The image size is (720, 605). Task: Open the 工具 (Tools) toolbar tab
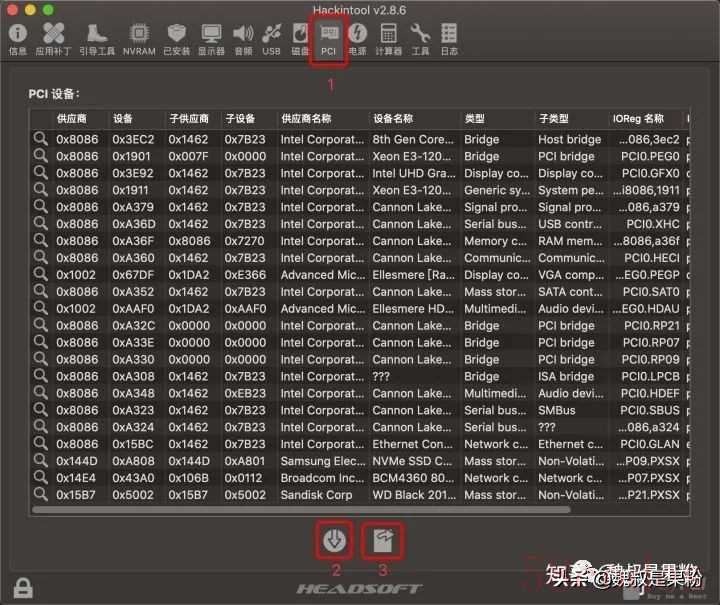(420, 39)
